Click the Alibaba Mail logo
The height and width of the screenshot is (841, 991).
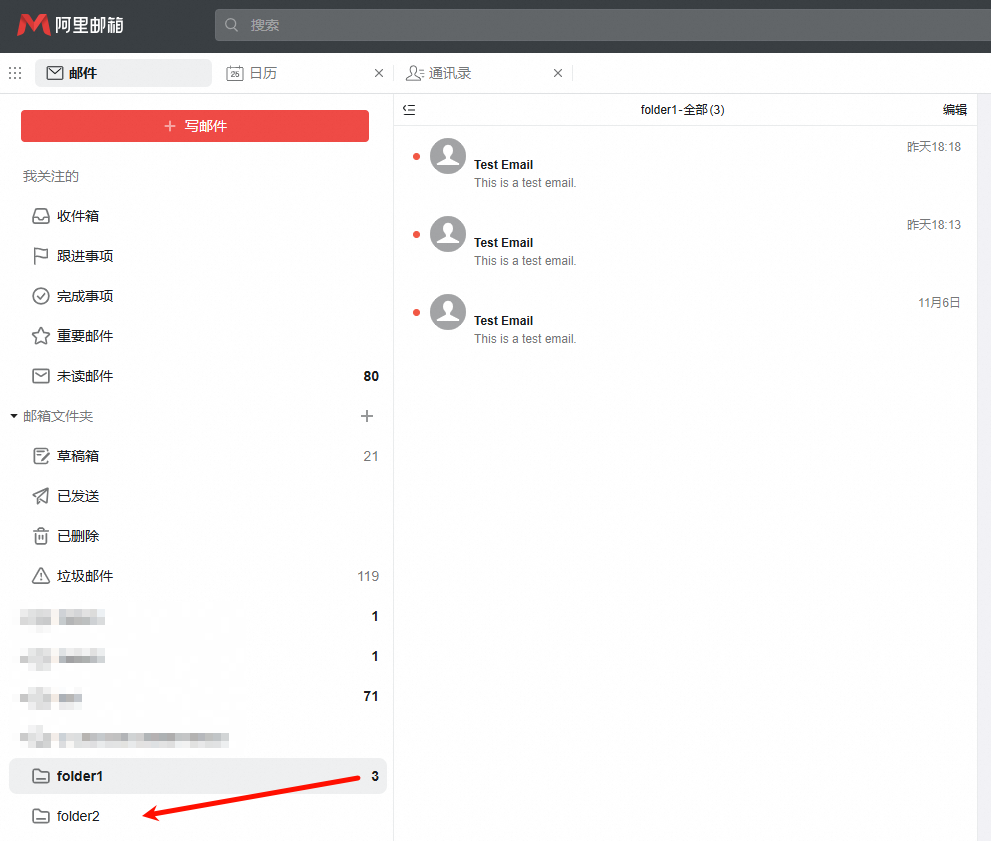pyautogui.click(x=70, y=25)
